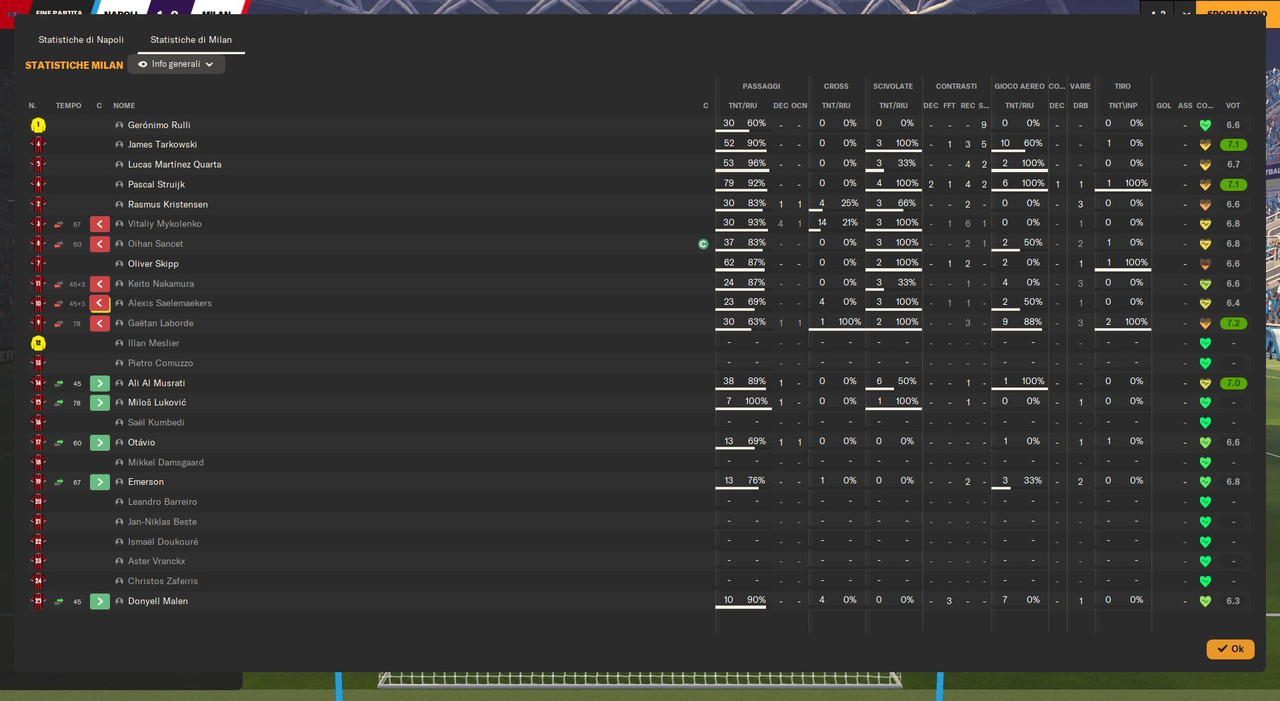Image resolution: width=1280 pixels, height=701 pixels.
Task: Open Vitaliy Mykolenko's player profile
Action: coord(165,224)
